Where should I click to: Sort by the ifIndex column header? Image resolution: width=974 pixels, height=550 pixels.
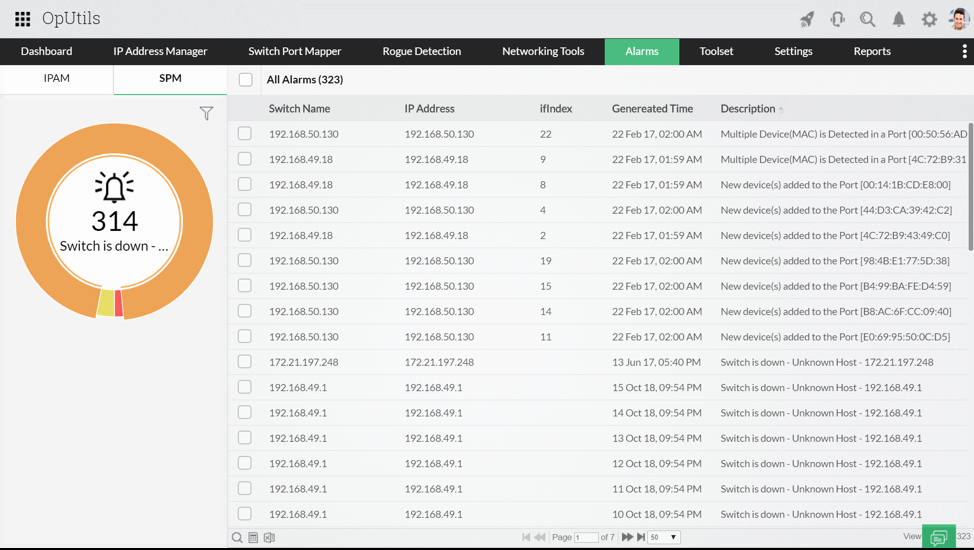pos(556,109)
